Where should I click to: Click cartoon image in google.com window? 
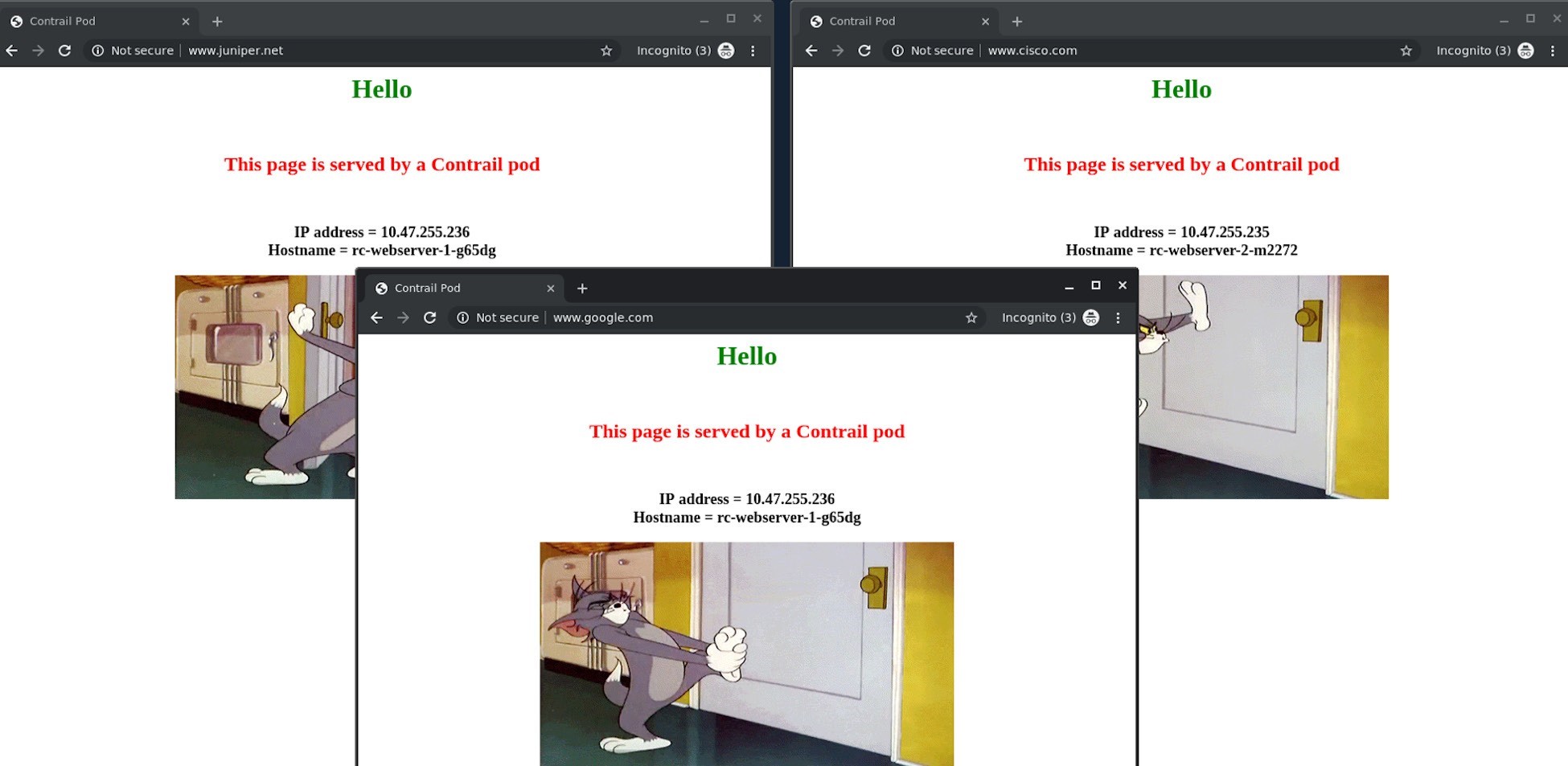pyautogui.click(x=747, y=653)
